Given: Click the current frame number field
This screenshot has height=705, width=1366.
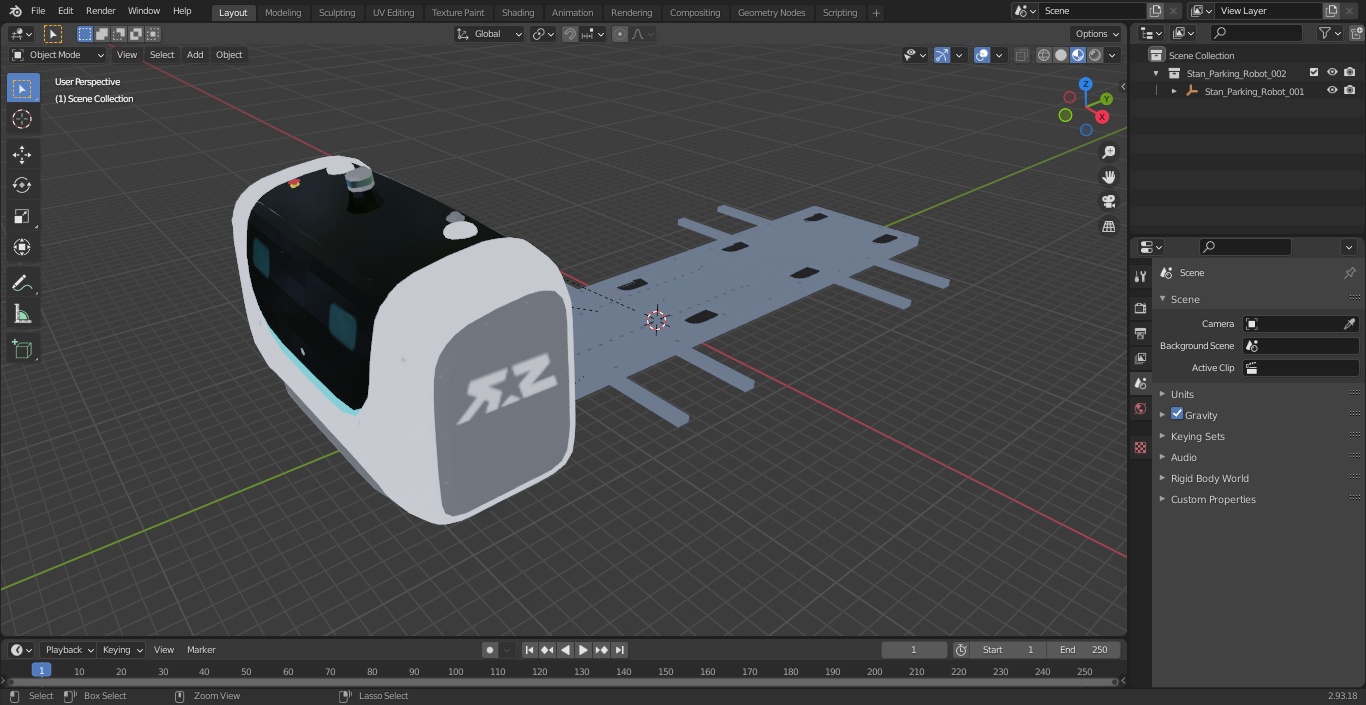Looking at the screenshot, I should 913,650.
